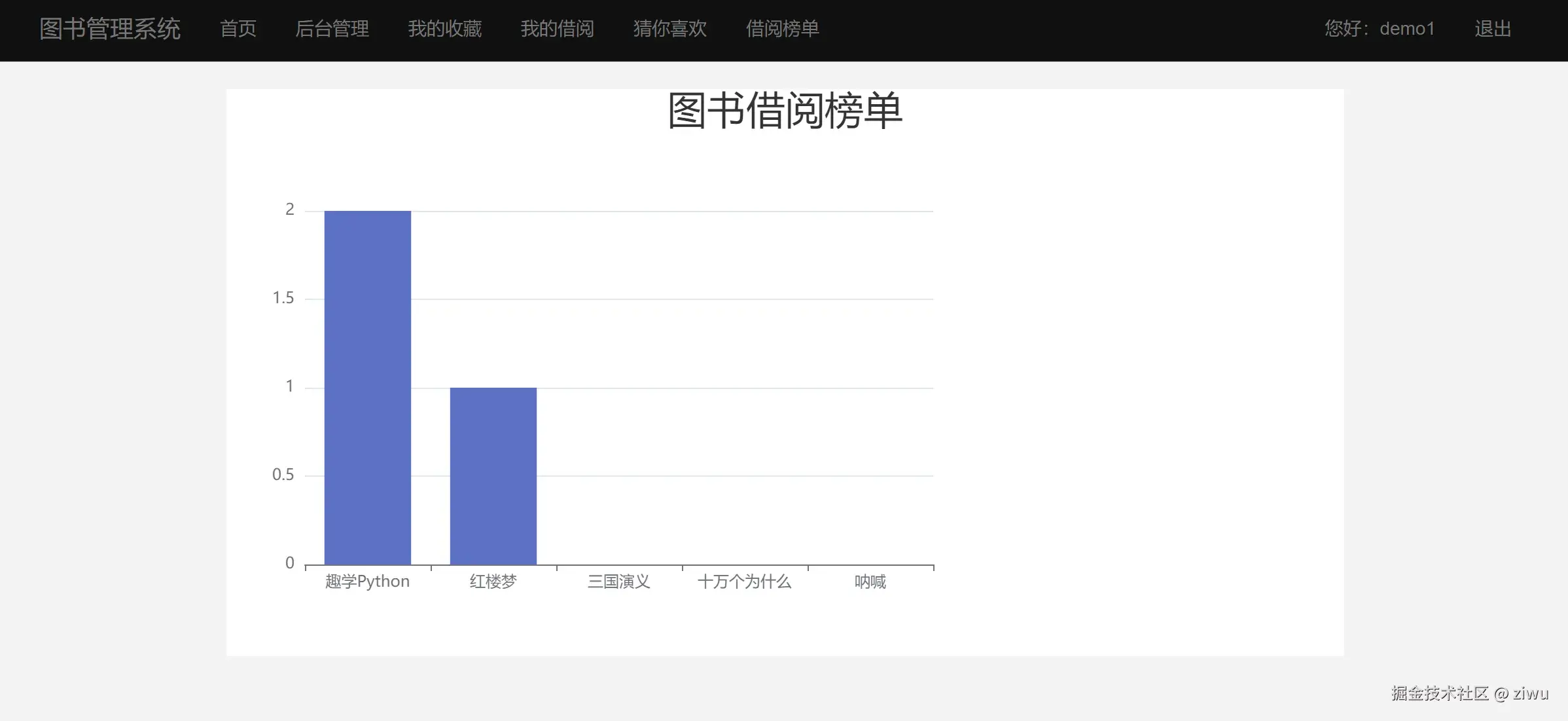Open the 首页 navigation item
Image resolution: width=1568 pixels, height=721 pixels.
pos(238,29)
